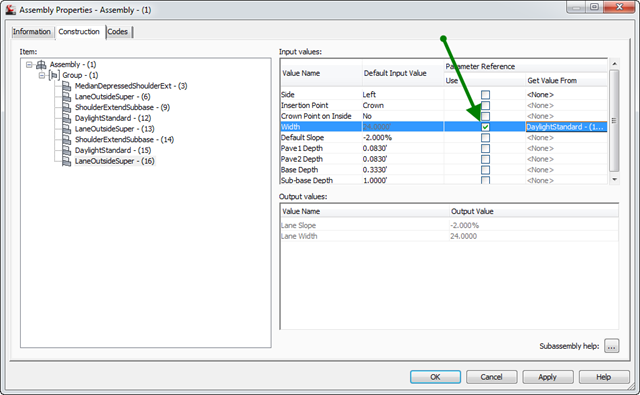The height and width of the screenshot is (395, 640).
Task: Switch to the Information tab
Action: 32,32
